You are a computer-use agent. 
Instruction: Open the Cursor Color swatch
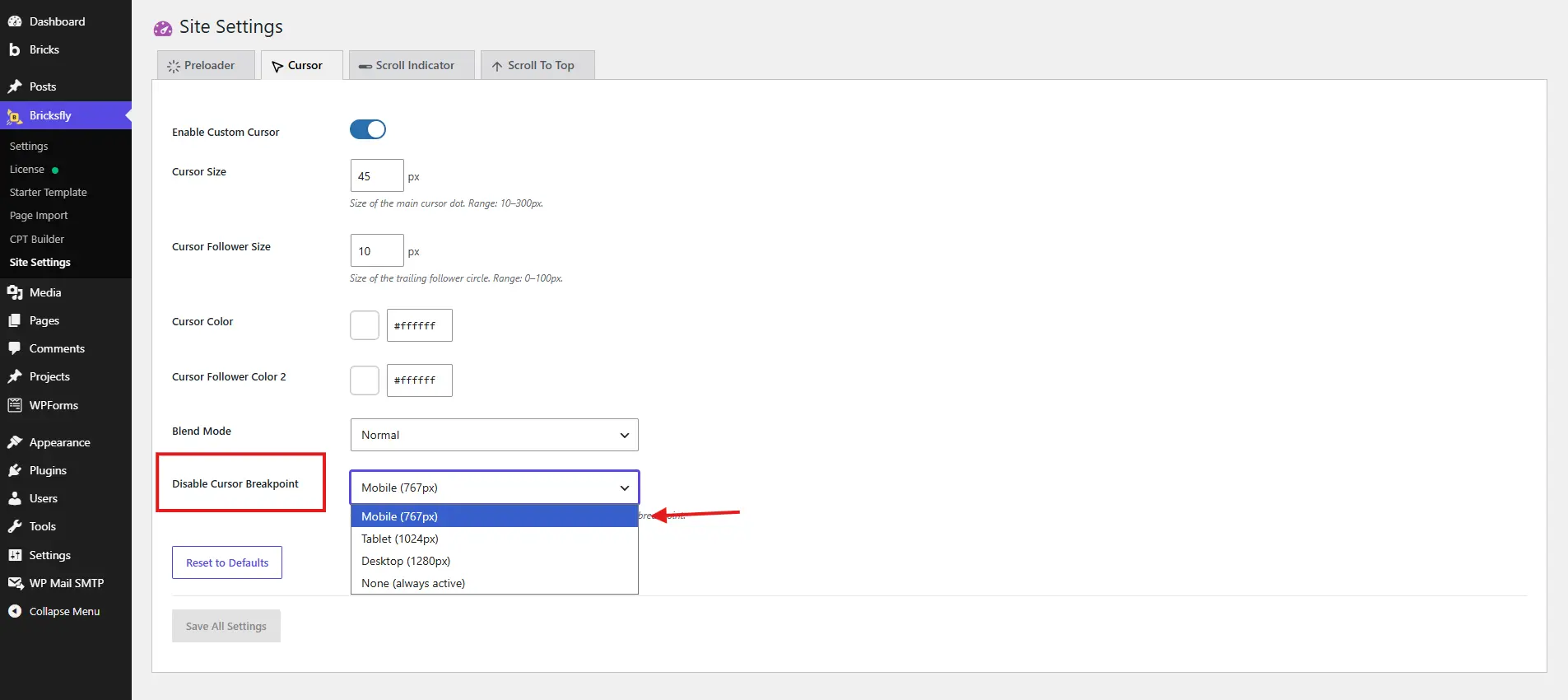[365, 325]
